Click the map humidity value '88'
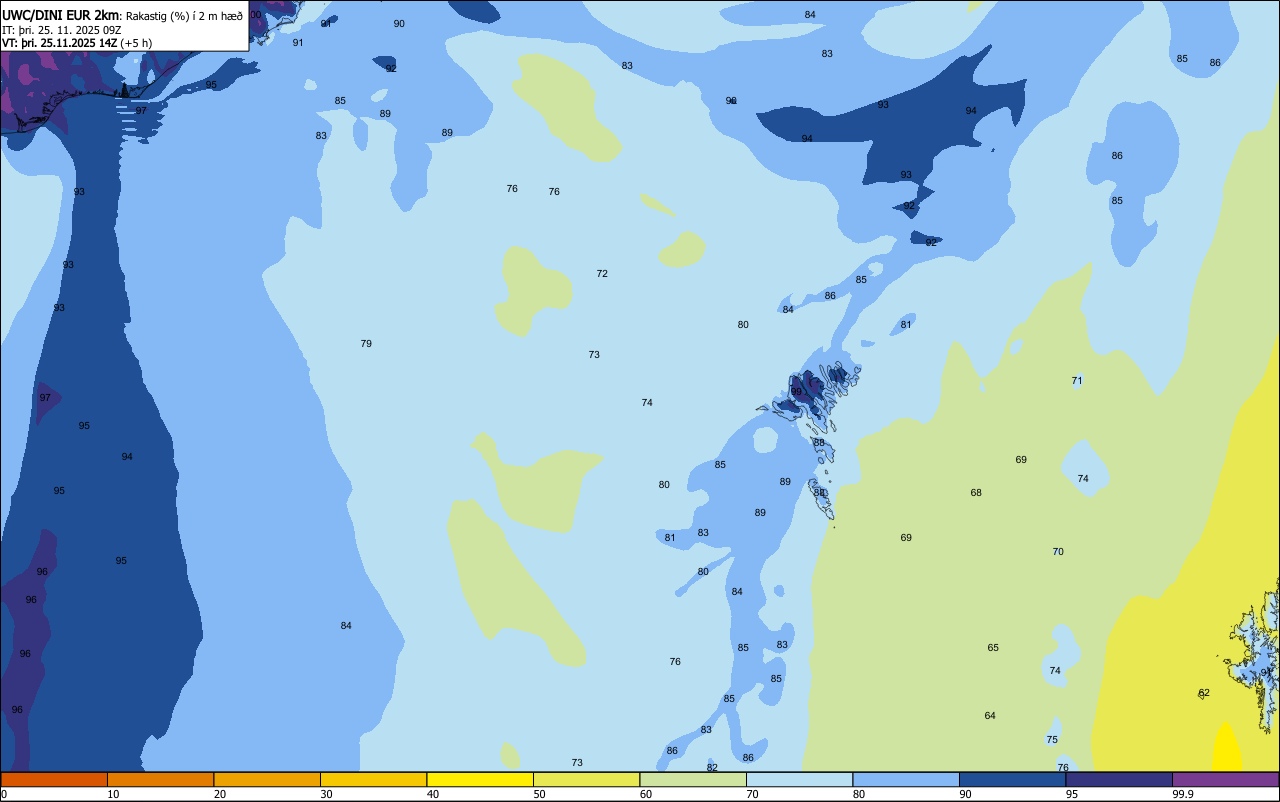The image size is (1280, 802). click(x=819, y=443)
